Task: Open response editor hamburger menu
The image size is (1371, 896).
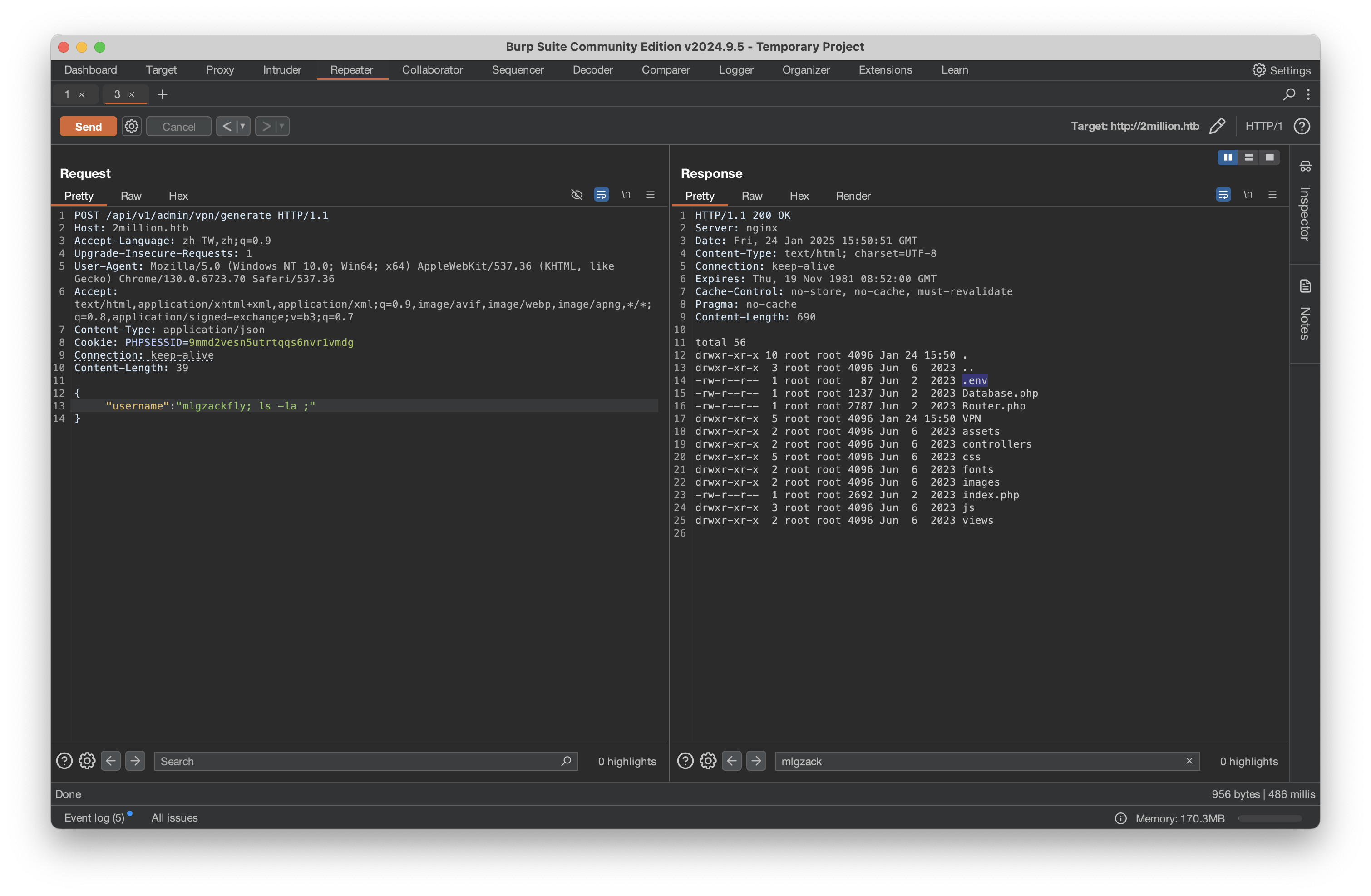Action: coord(1272,195)
